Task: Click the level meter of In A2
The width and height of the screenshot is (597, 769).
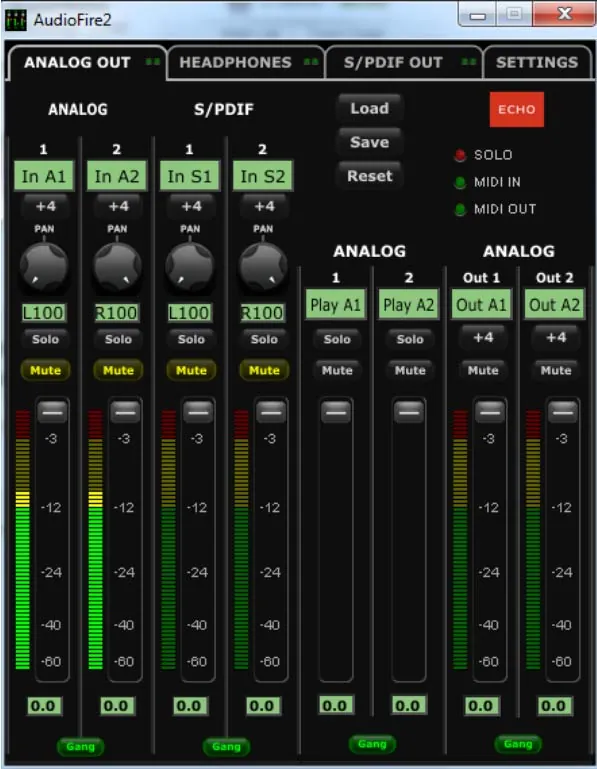Action: pos(96,539)
